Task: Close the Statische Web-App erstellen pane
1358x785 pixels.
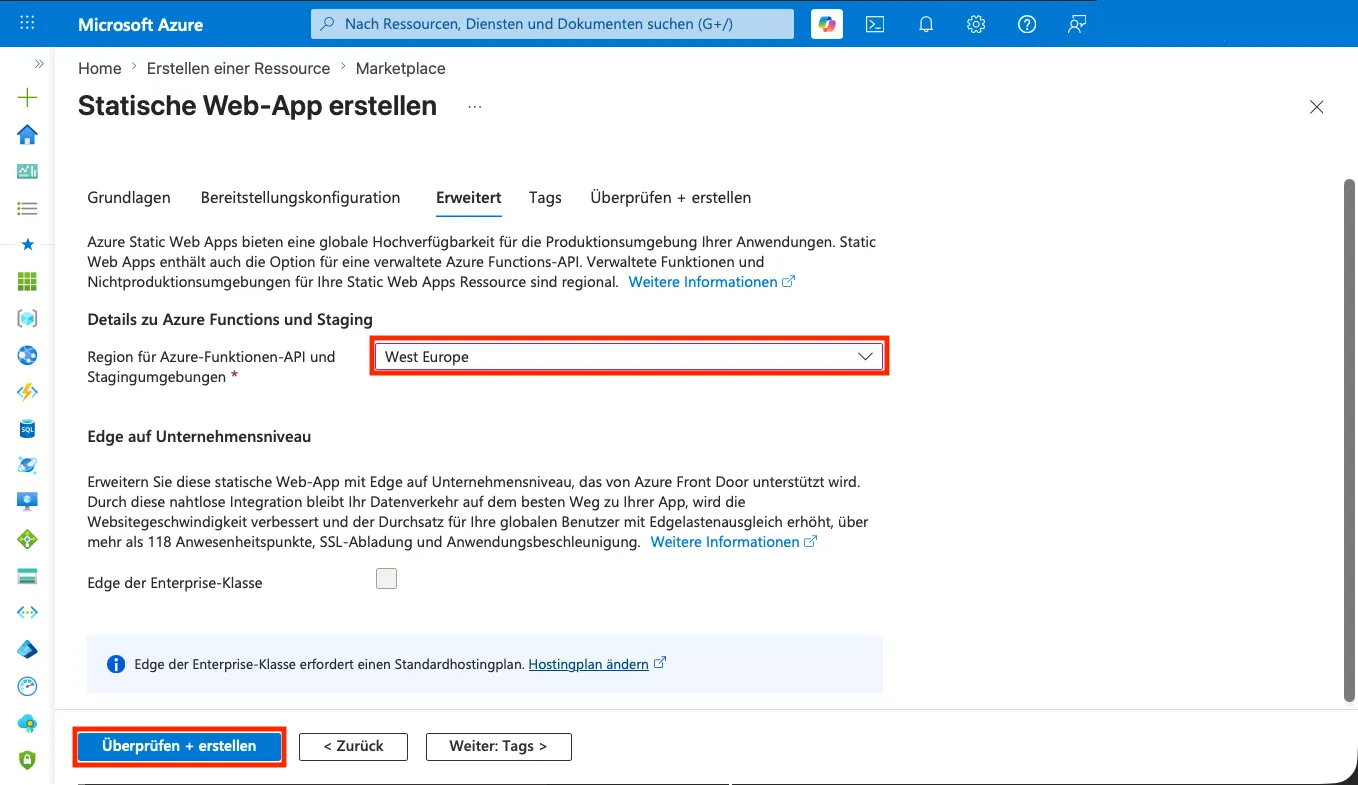Action: pyautogui.click(x=1317, y=107)
